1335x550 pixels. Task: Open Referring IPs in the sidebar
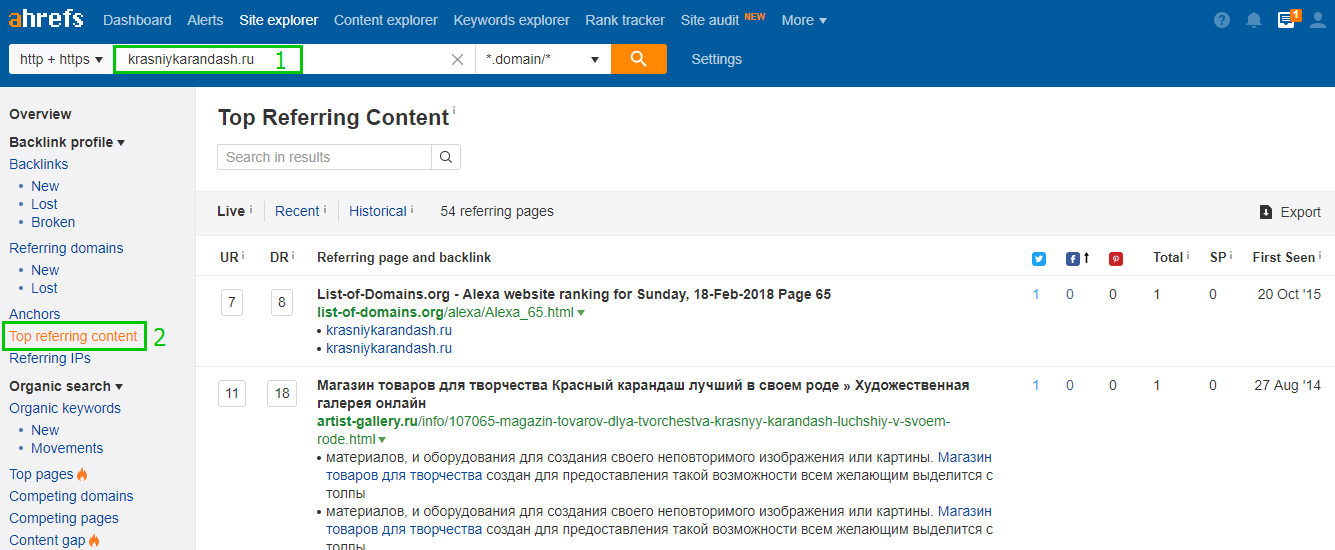point(50,358)
